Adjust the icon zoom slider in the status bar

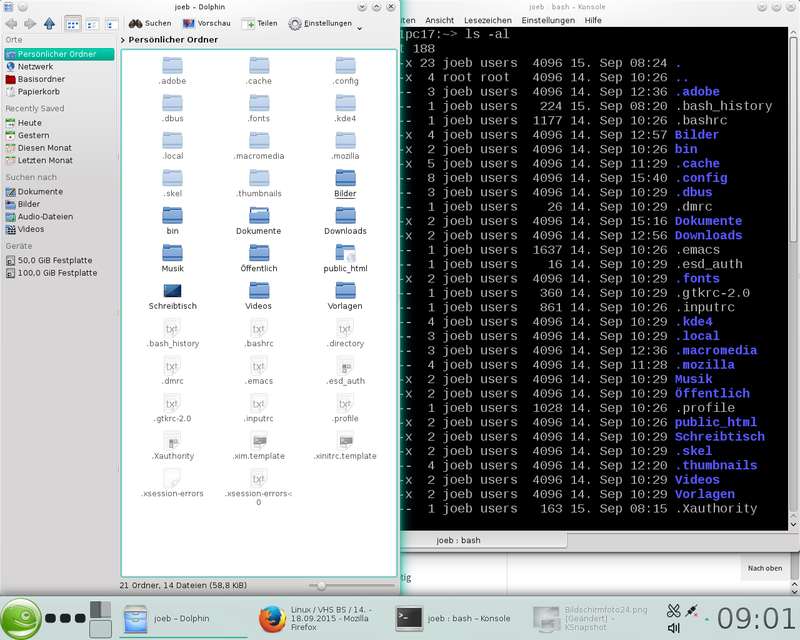(x=321, y=586)
